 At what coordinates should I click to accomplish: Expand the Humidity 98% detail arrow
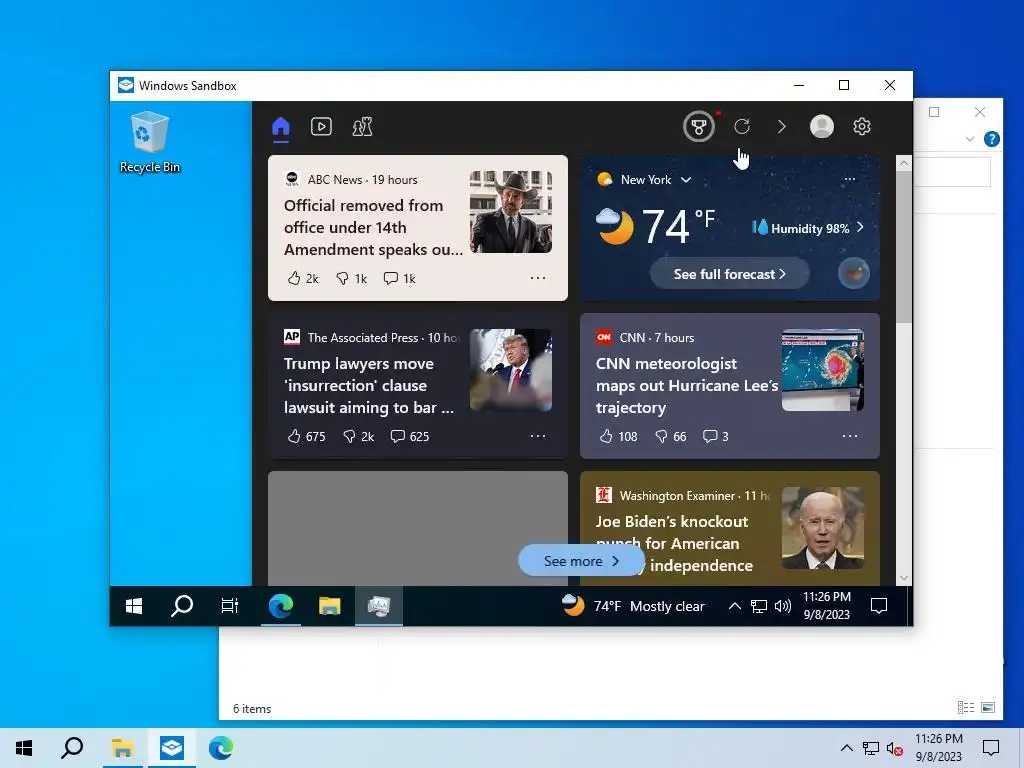pyautogui.click(x=860, y=227)
